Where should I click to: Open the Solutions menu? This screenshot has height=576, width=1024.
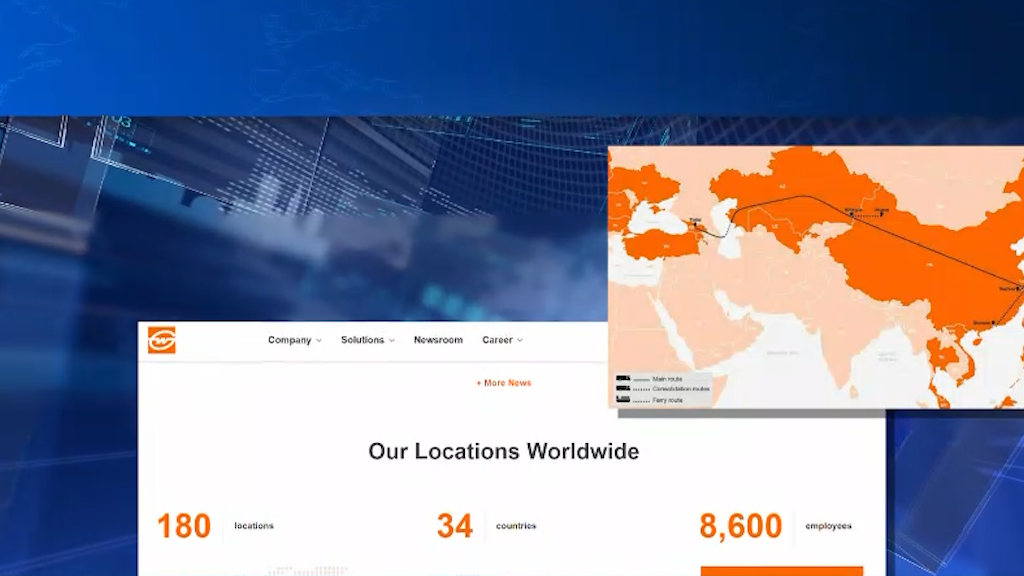point(362,340)
